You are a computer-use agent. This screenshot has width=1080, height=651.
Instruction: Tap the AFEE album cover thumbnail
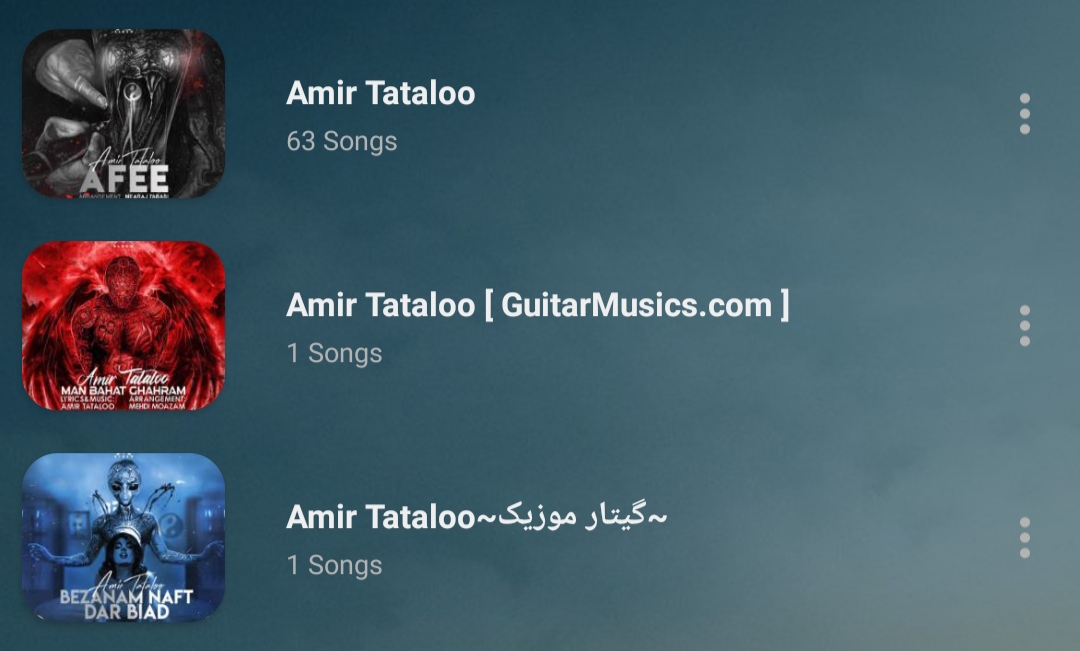click(x=123, y=114)
